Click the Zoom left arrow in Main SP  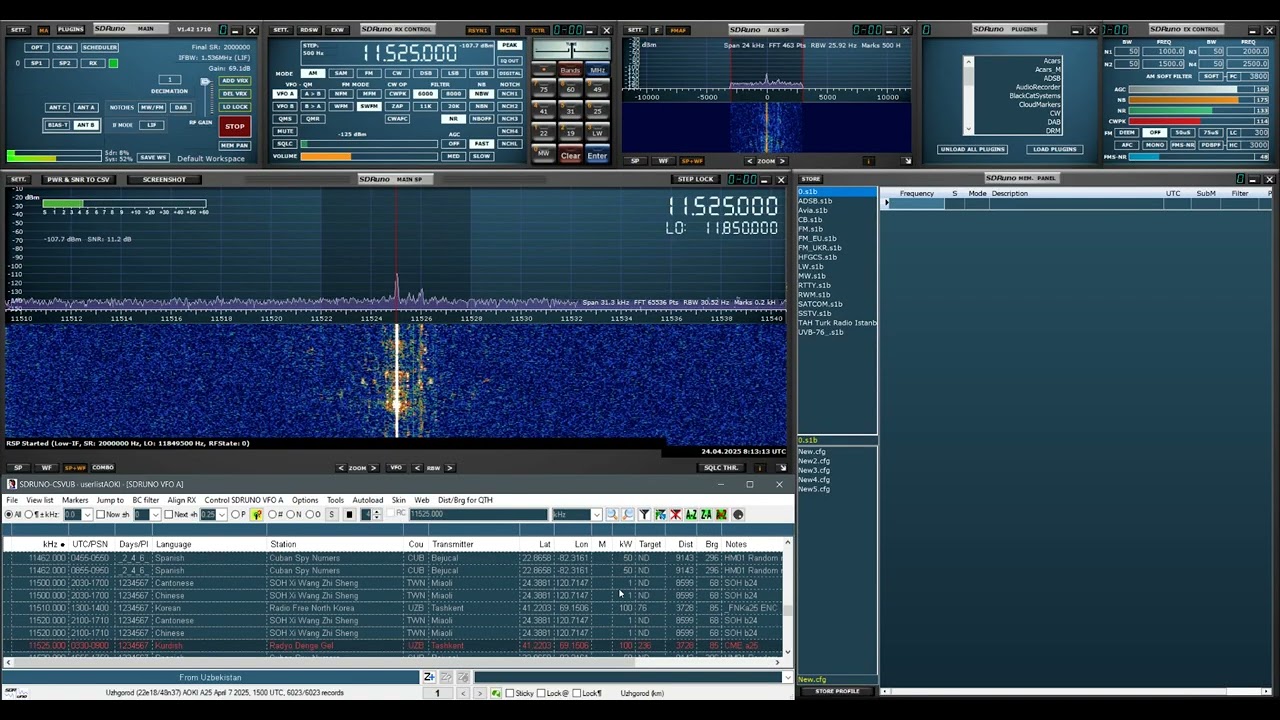[x=341, y=467]
